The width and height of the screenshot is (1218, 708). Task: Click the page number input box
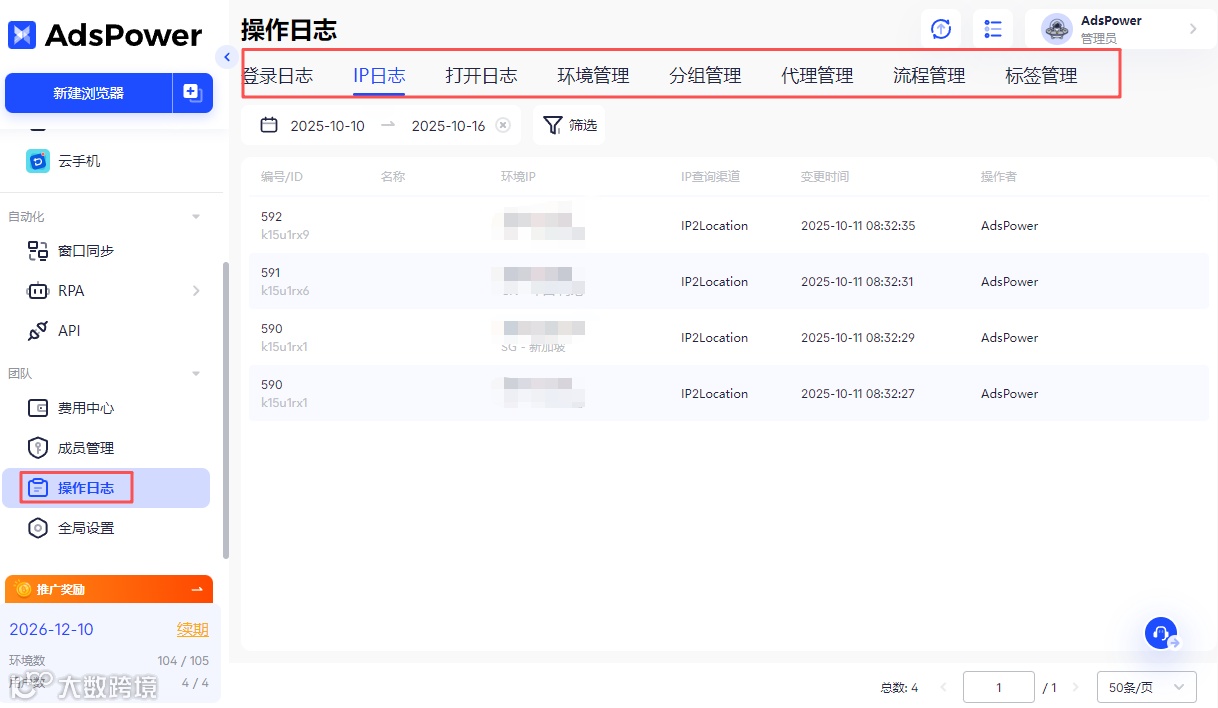pyautogui.click(x=998, y=687)
